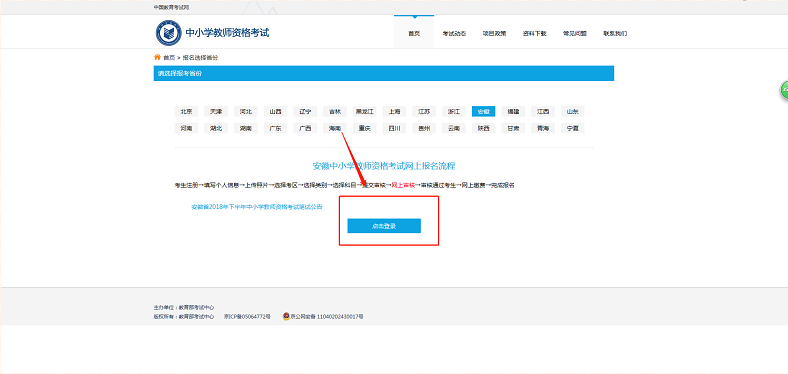Select province 甘肃
Viewport: 788px width, 374px height.
513,128
